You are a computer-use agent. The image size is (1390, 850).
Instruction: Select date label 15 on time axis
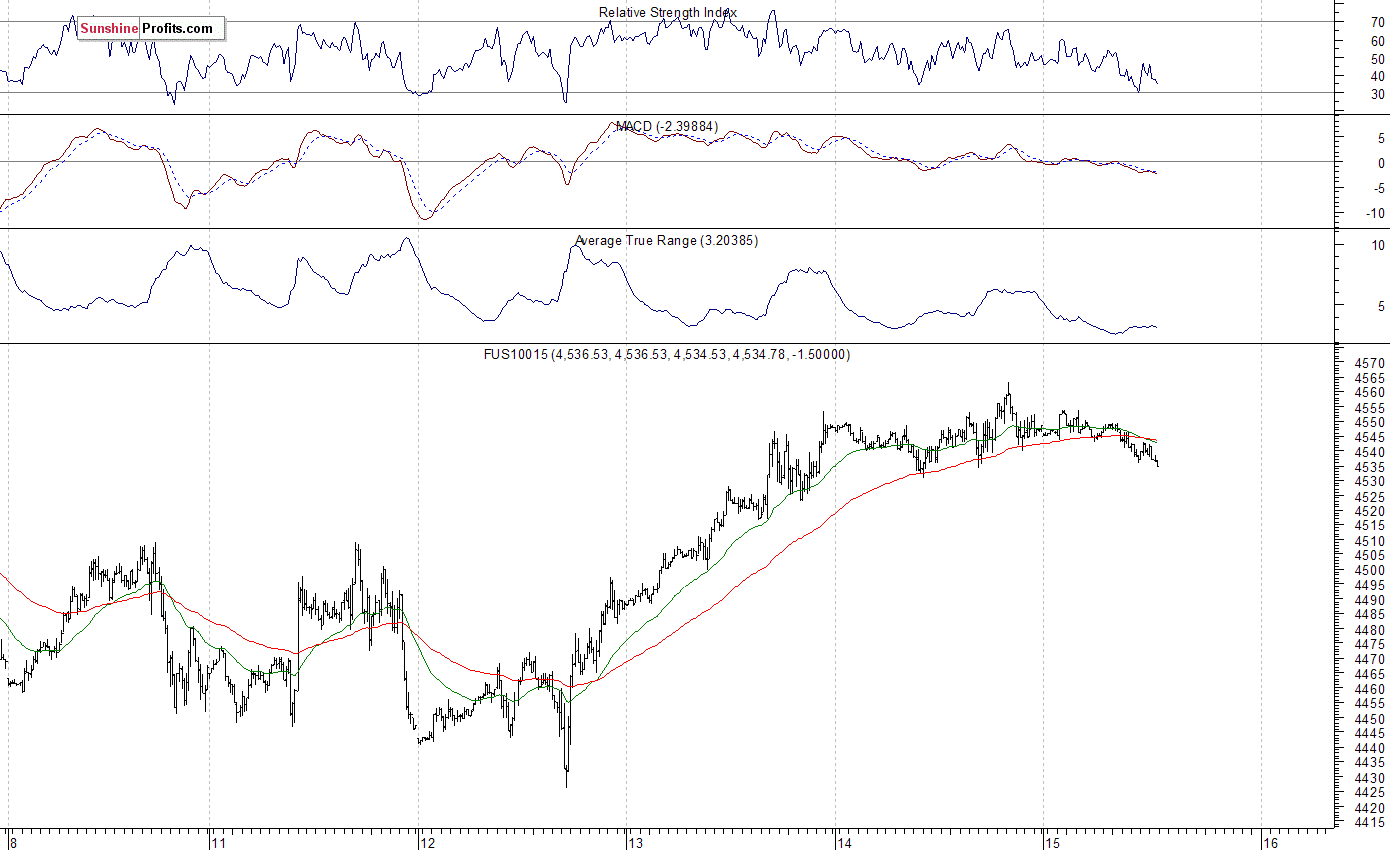(1054, 842)
